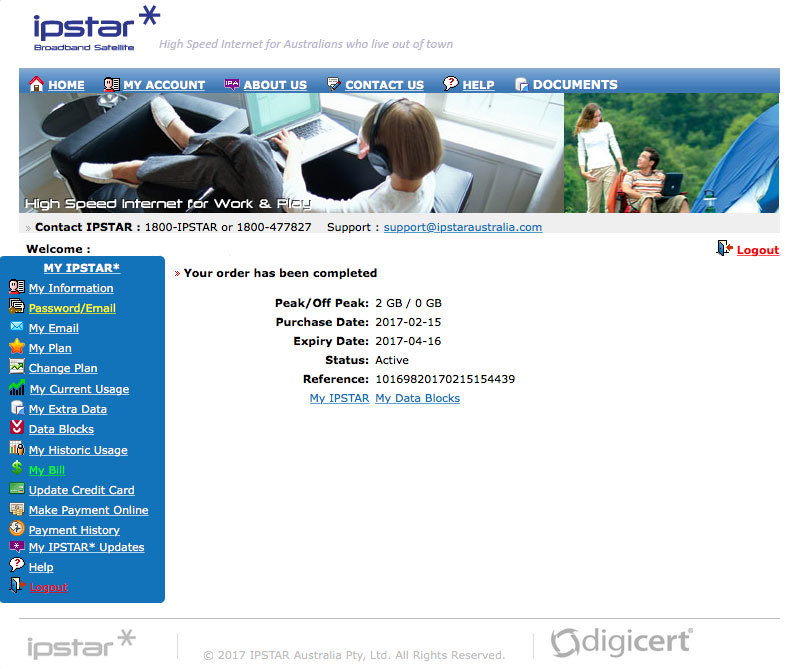View My Historic Usage link
Image resolution: width=797 pixels, height=669 pixels.
[x=78, y=450]
